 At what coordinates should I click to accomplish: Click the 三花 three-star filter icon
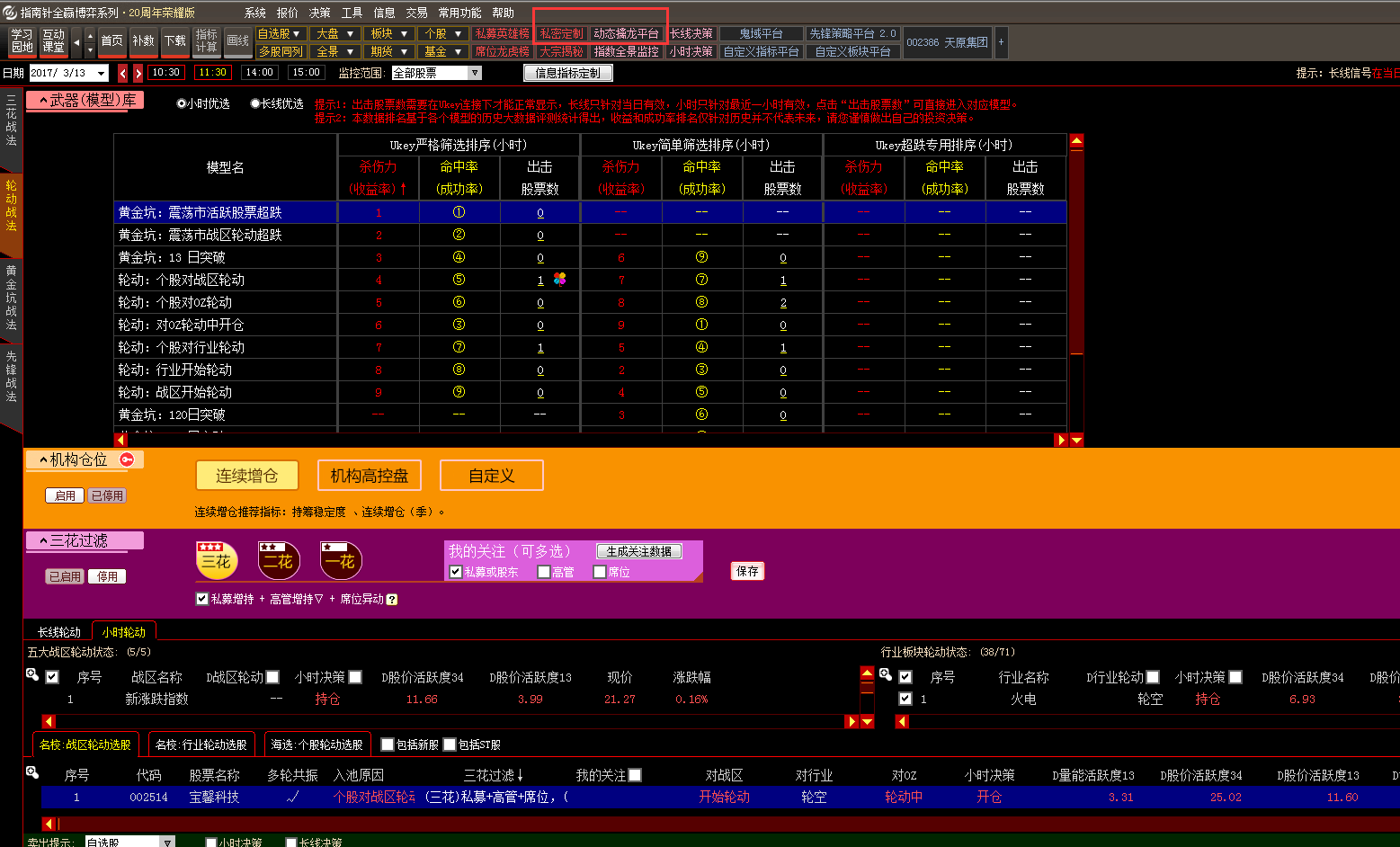click(216, 561)
